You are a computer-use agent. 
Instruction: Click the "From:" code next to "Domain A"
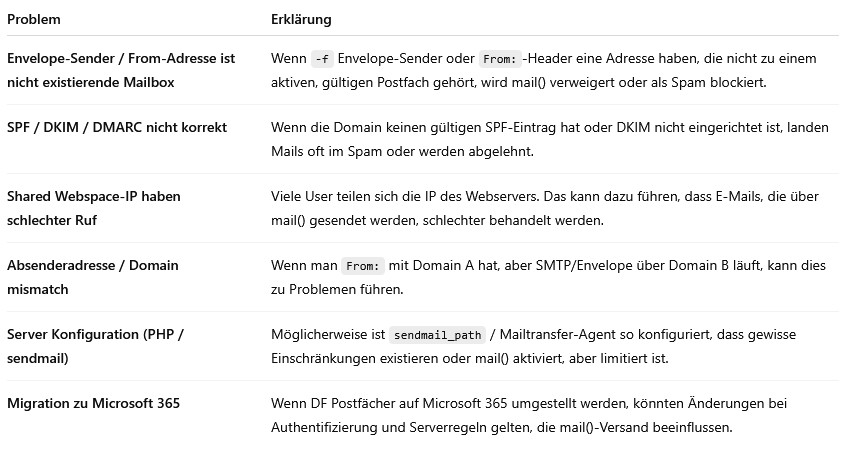click(x=361, y=267)
